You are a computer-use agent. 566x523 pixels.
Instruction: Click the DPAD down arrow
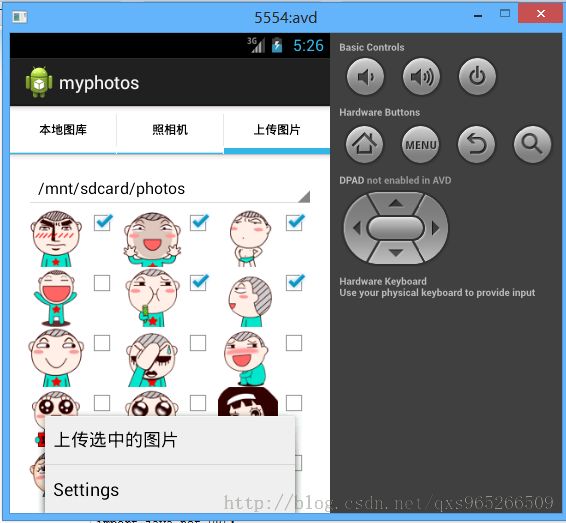[396, 252]
